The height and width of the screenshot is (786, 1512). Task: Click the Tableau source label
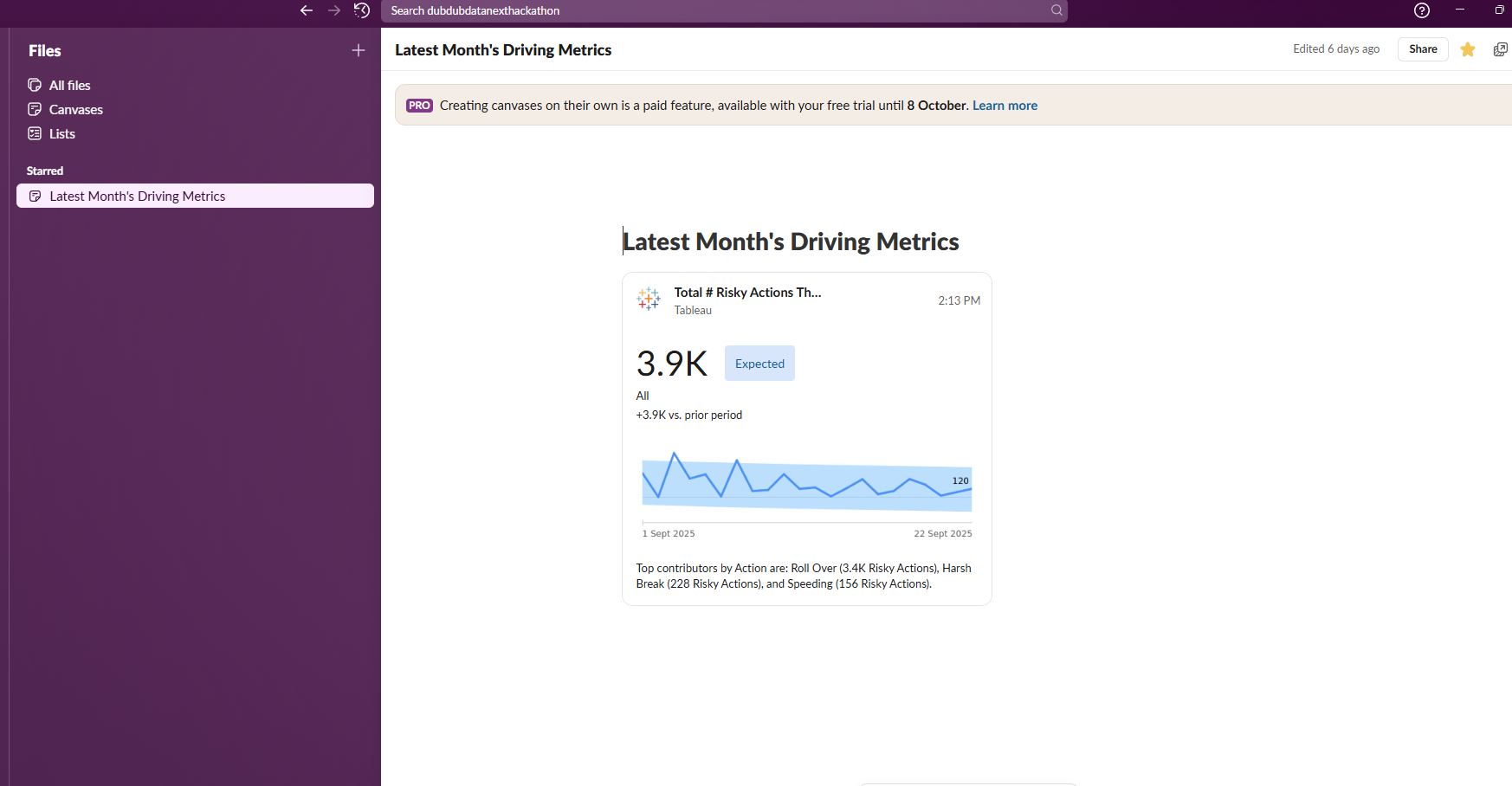click(693, 310)
